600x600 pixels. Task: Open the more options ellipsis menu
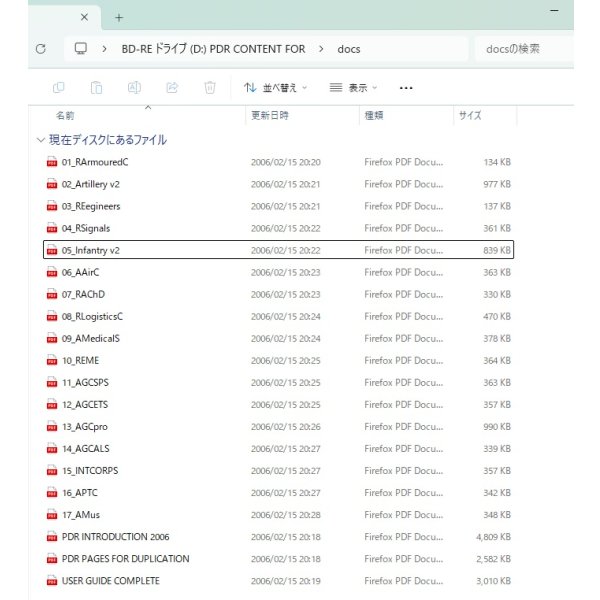[x=406, y=88]
